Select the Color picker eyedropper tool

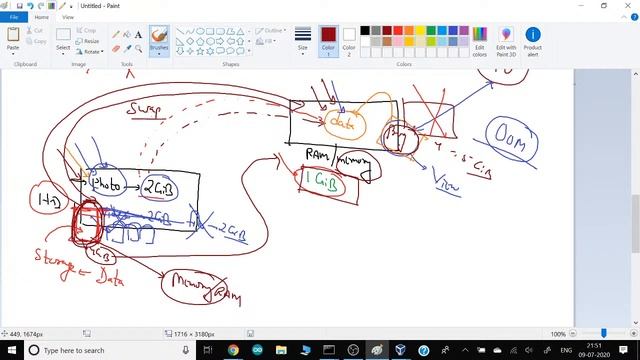(x=127, y=49)
